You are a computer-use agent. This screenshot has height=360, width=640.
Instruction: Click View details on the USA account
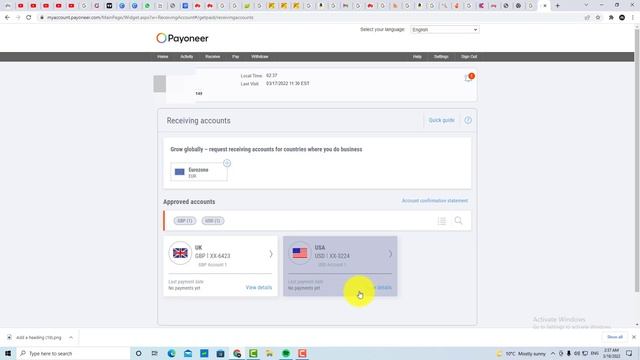point(382,287)
